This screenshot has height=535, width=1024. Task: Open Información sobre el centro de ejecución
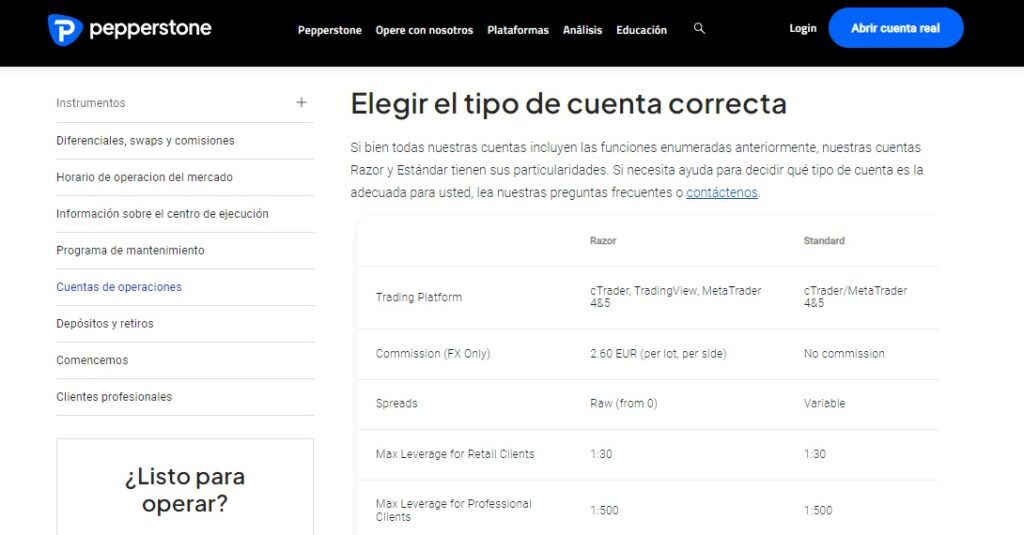tap(162, 214)
